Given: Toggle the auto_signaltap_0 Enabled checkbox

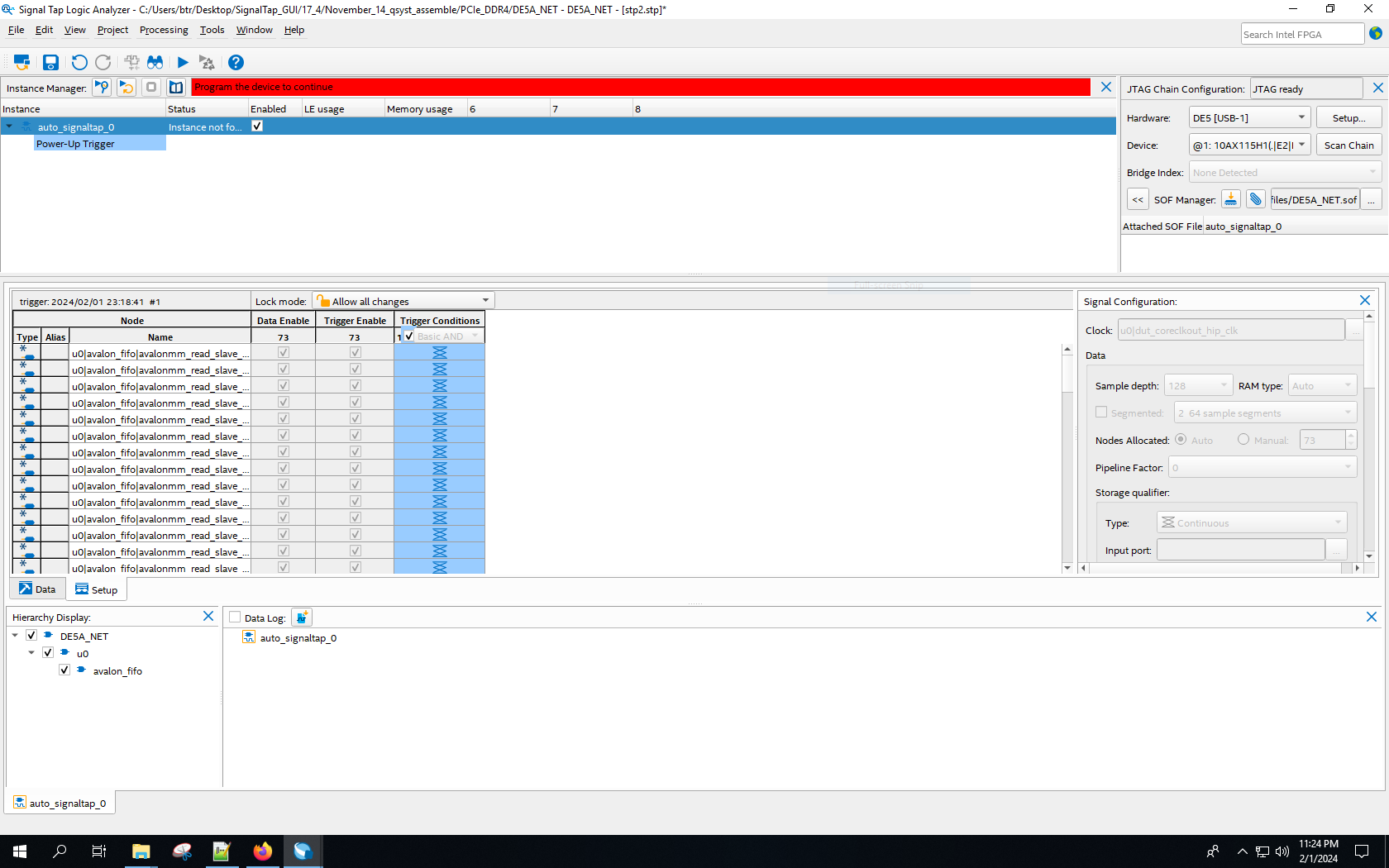Looking at the screenshot, I should (x=257, y=126).
